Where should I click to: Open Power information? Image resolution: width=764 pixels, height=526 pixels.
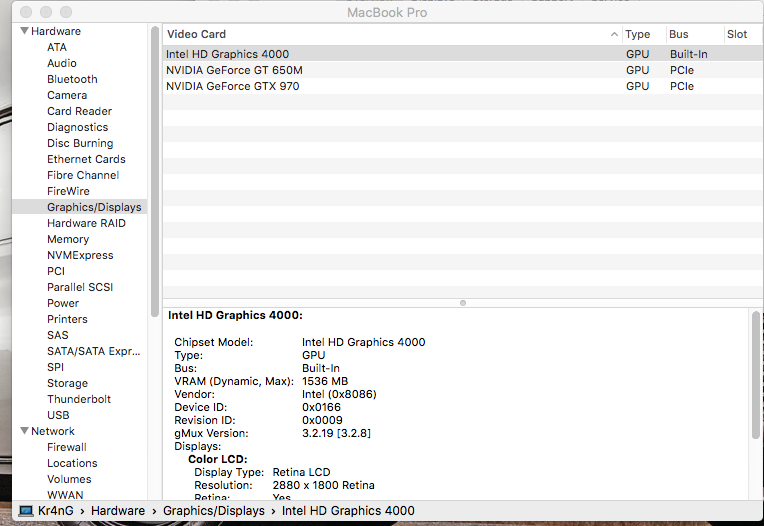coord(63,303)
